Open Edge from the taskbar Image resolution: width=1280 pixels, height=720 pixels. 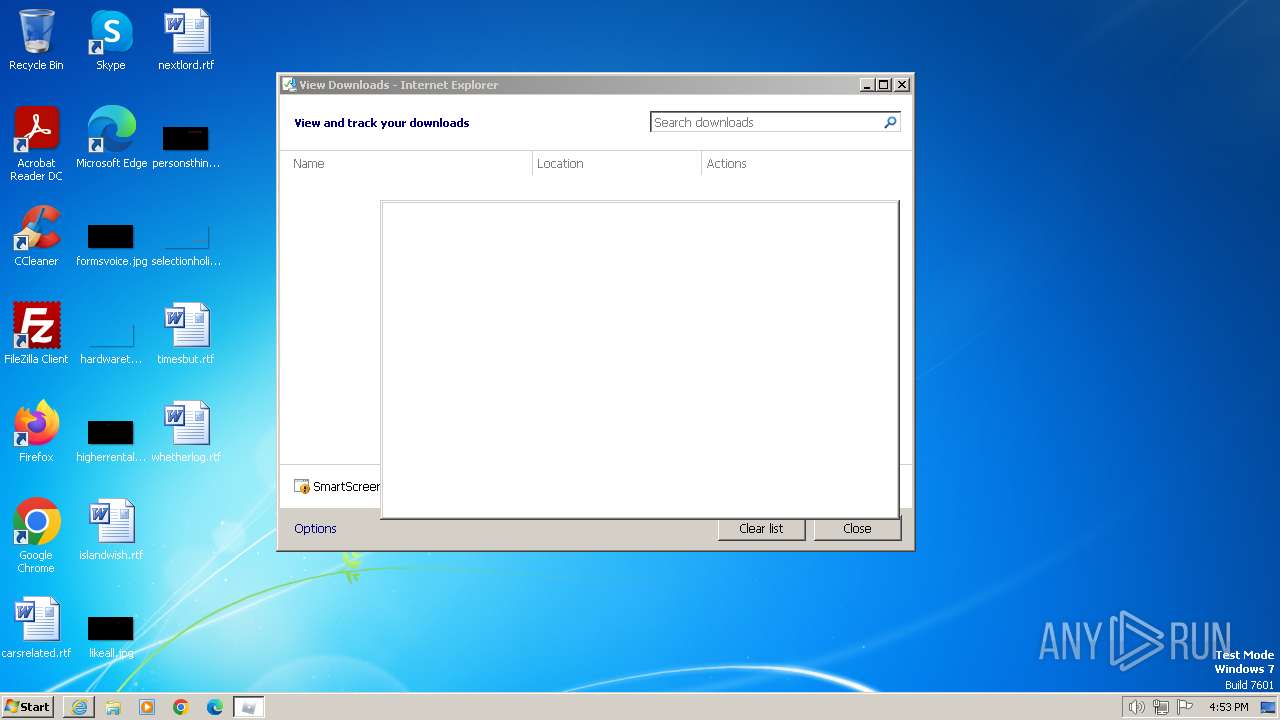coord(215,707)
